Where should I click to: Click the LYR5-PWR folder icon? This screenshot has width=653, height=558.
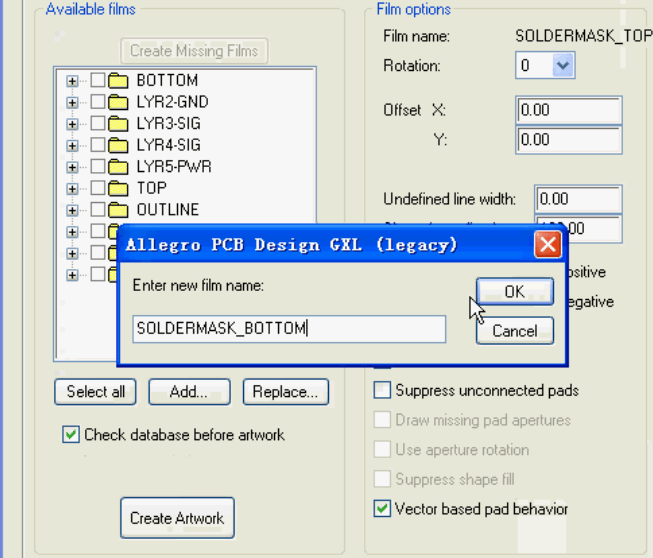click(118, 167)
